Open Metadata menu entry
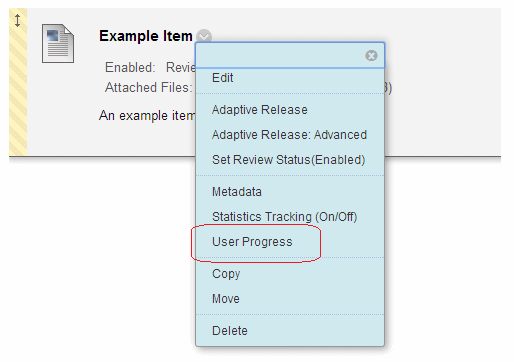This screenshot has height=362, width=514. point(237,192)
